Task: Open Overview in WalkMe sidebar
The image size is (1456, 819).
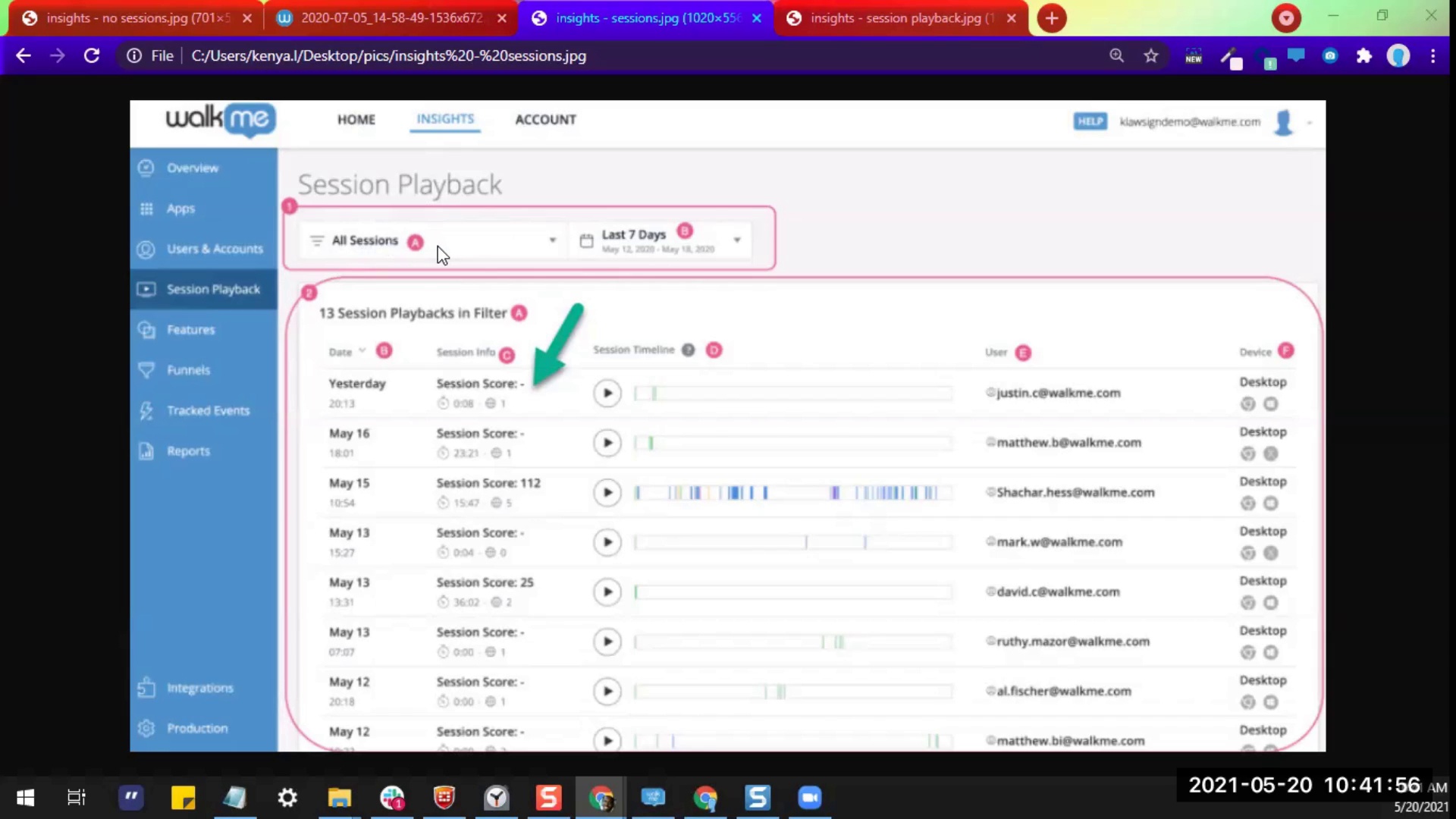Action: 192,168
